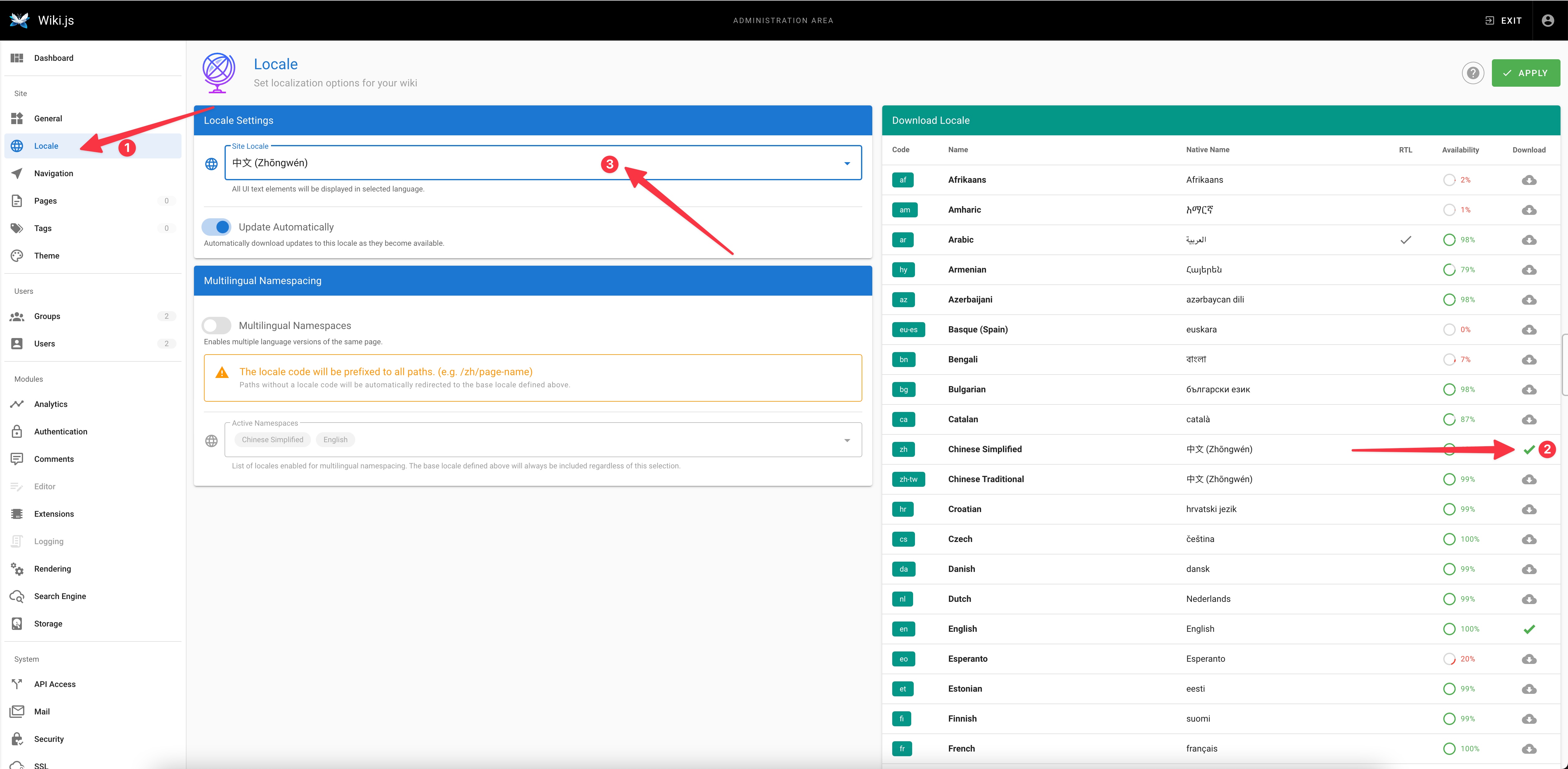This screenshot has width=1568, height=769.
Task: Download the Afrikaans locale cloud icon
Action: coord(1529,180)
